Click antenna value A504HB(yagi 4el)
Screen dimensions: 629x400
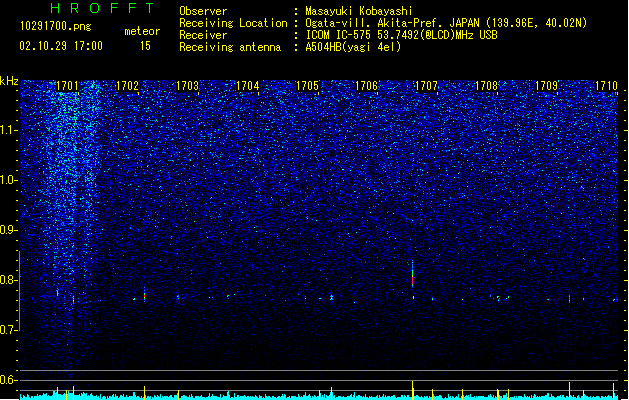coord(353,47)
